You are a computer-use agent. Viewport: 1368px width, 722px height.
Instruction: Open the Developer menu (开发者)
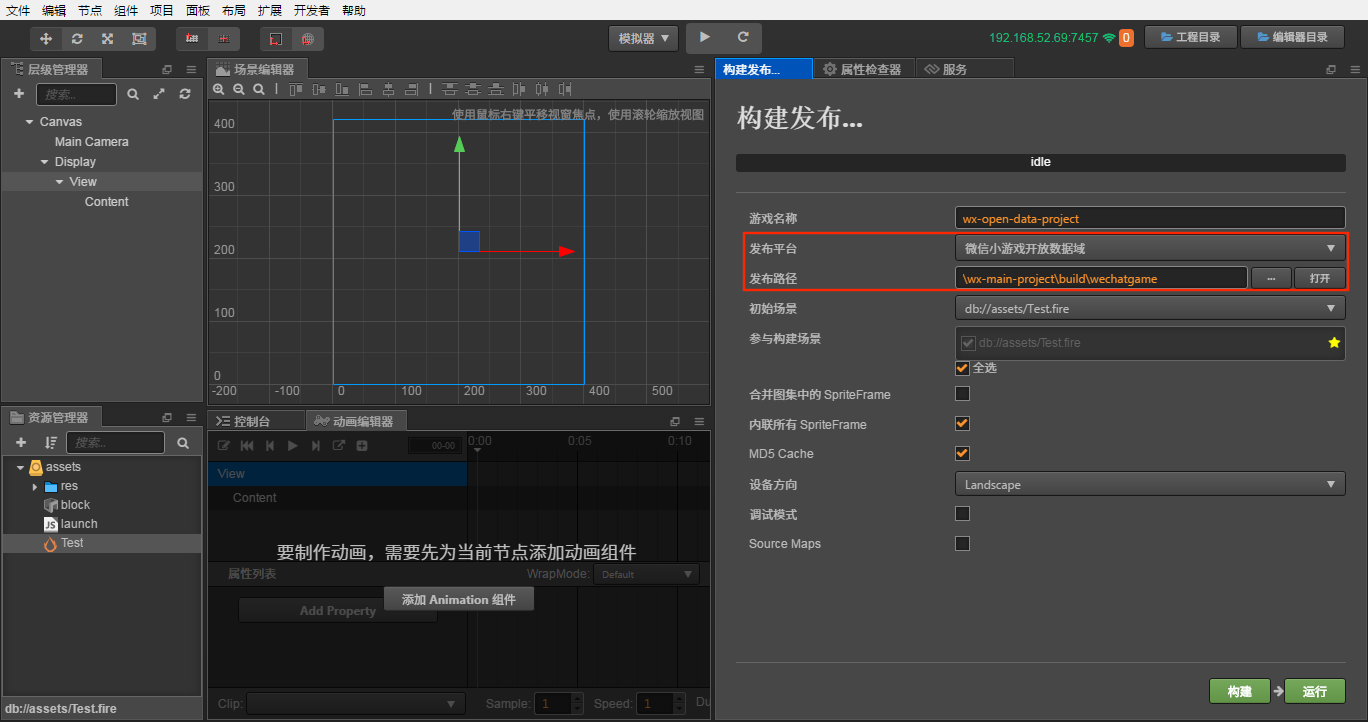(x=312, y=10)
